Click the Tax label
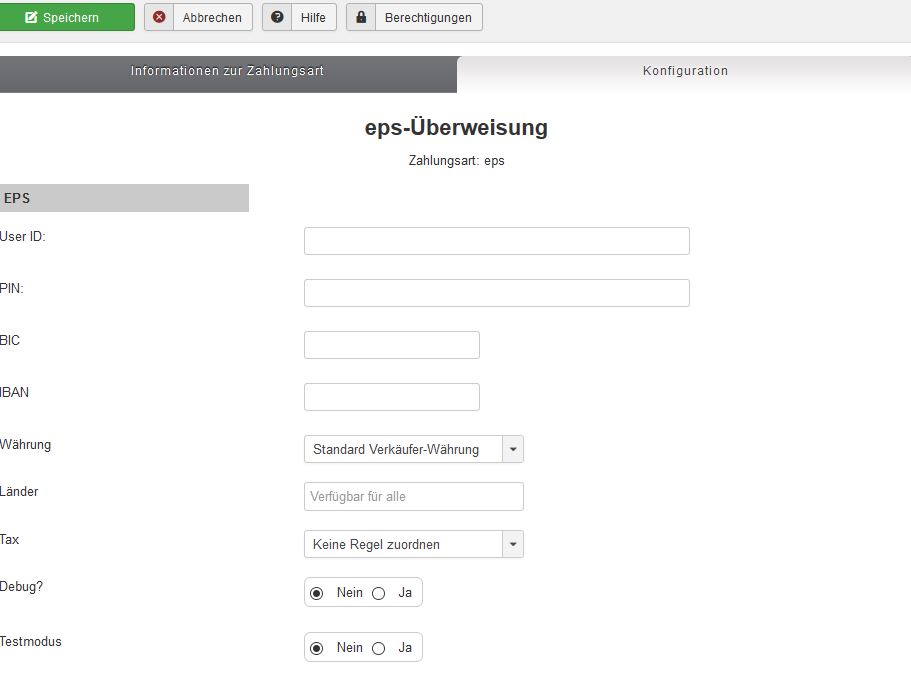The width and height of the screenshot is (911, 677). tap(9, 539)
